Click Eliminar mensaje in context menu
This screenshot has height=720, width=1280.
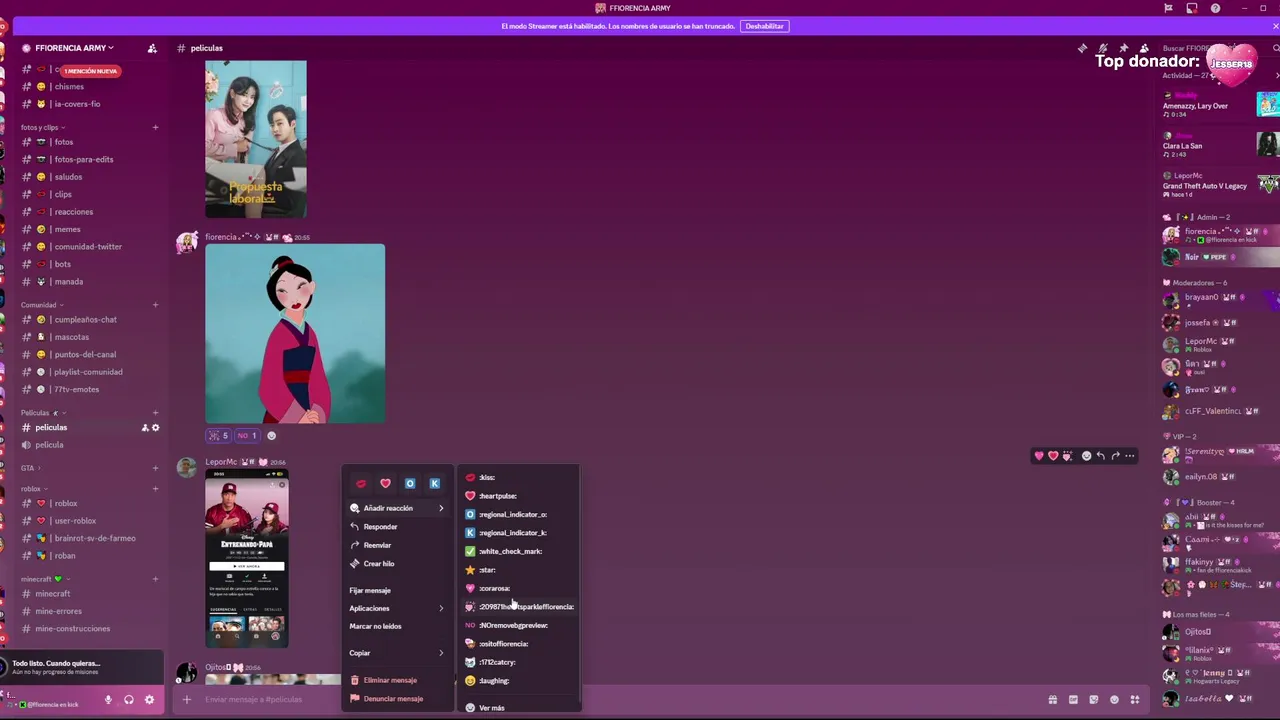pyautogui.click(x=397, y=680)
